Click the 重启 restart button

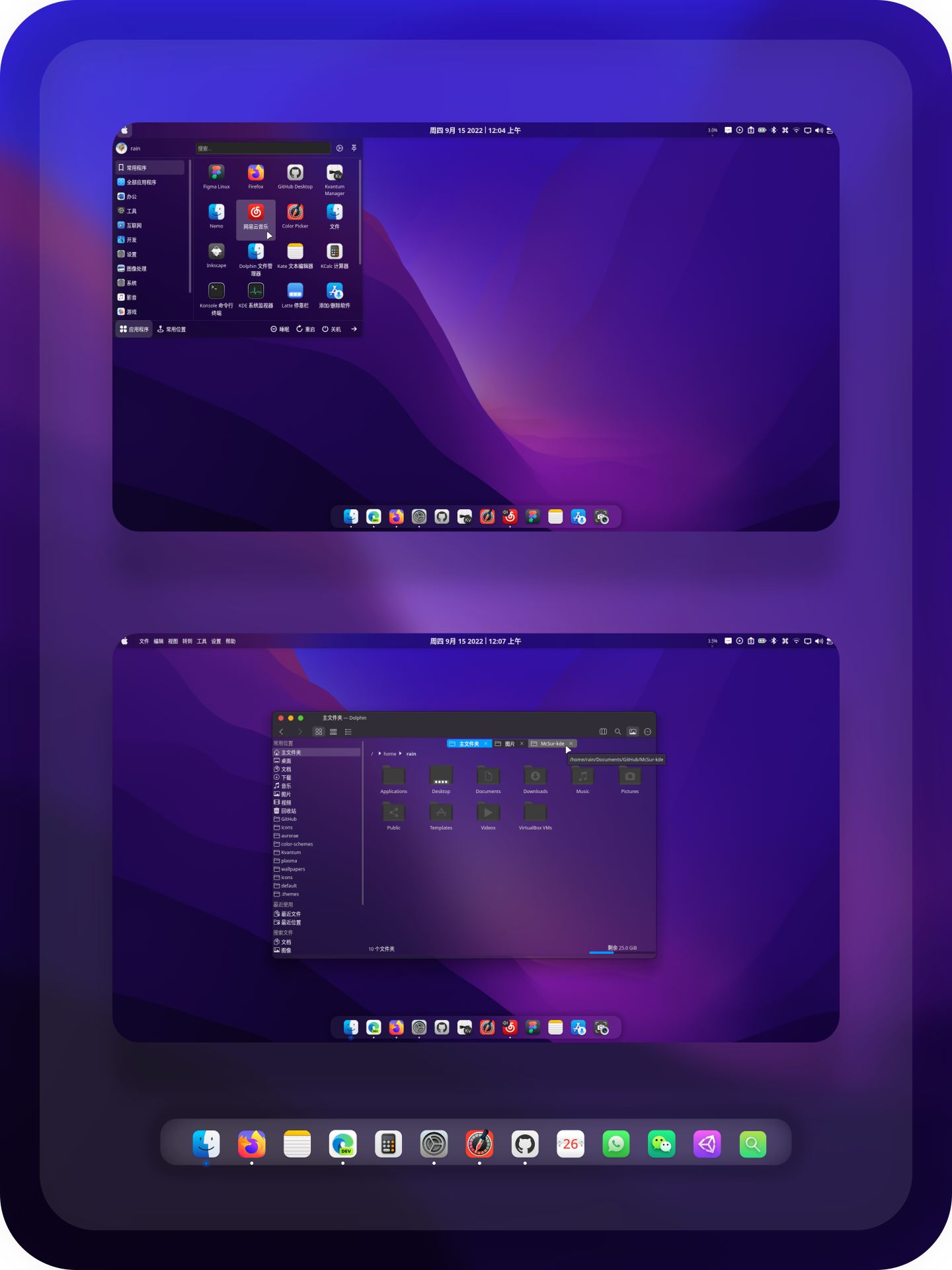305,329
